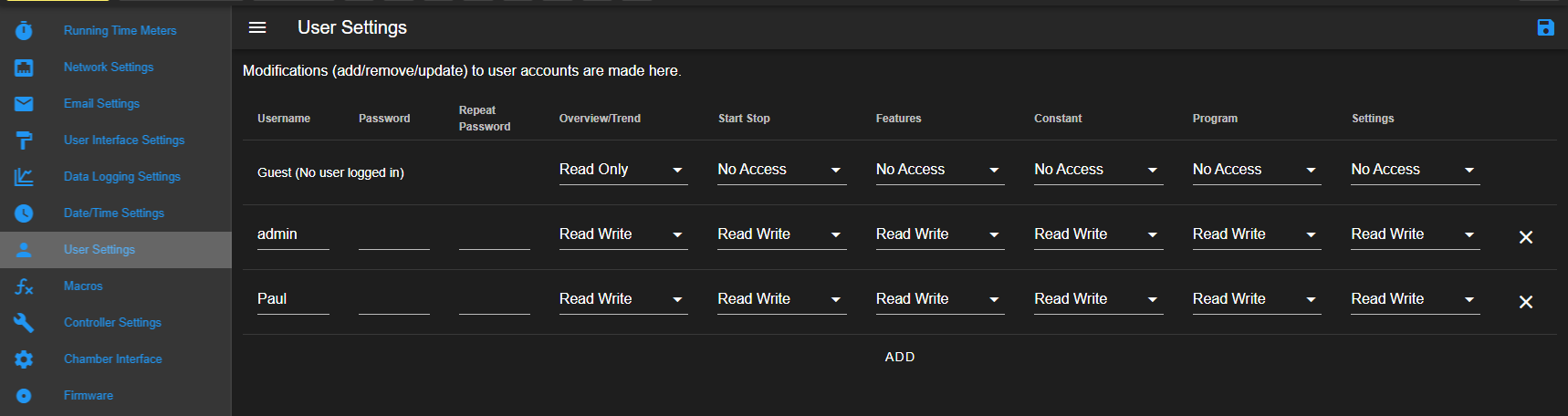
Task: Open Guest Settings access dropdown
Action: point(1416,170)
